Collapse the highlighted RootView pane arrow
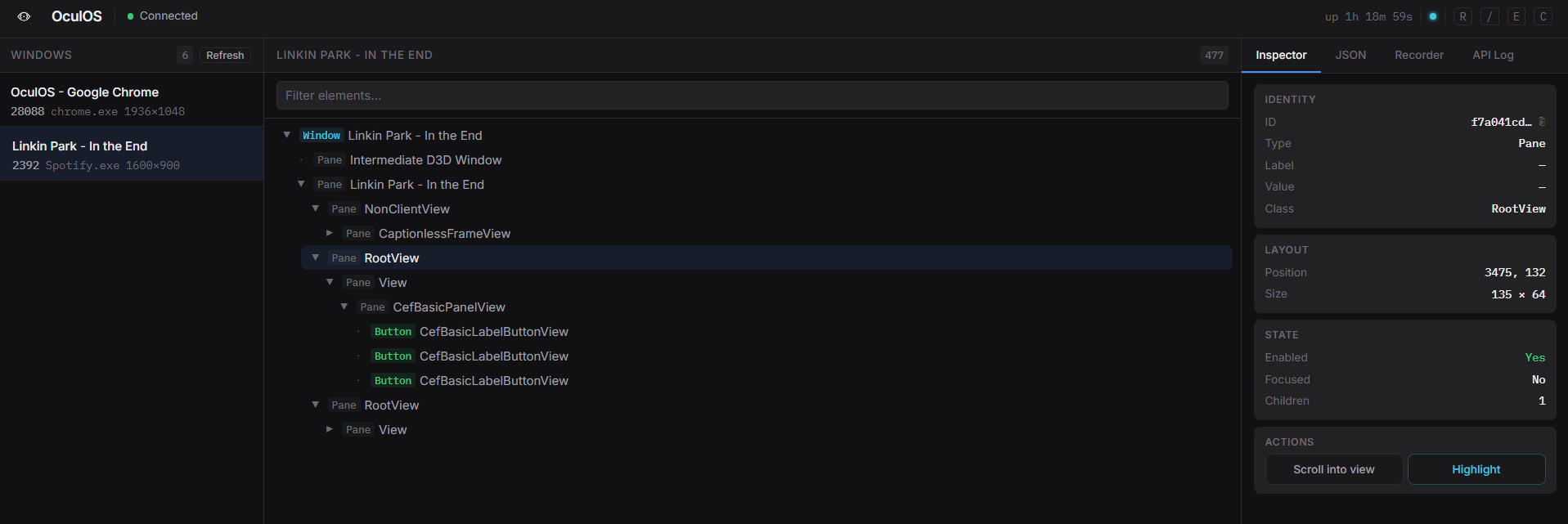 pos(316,258)
